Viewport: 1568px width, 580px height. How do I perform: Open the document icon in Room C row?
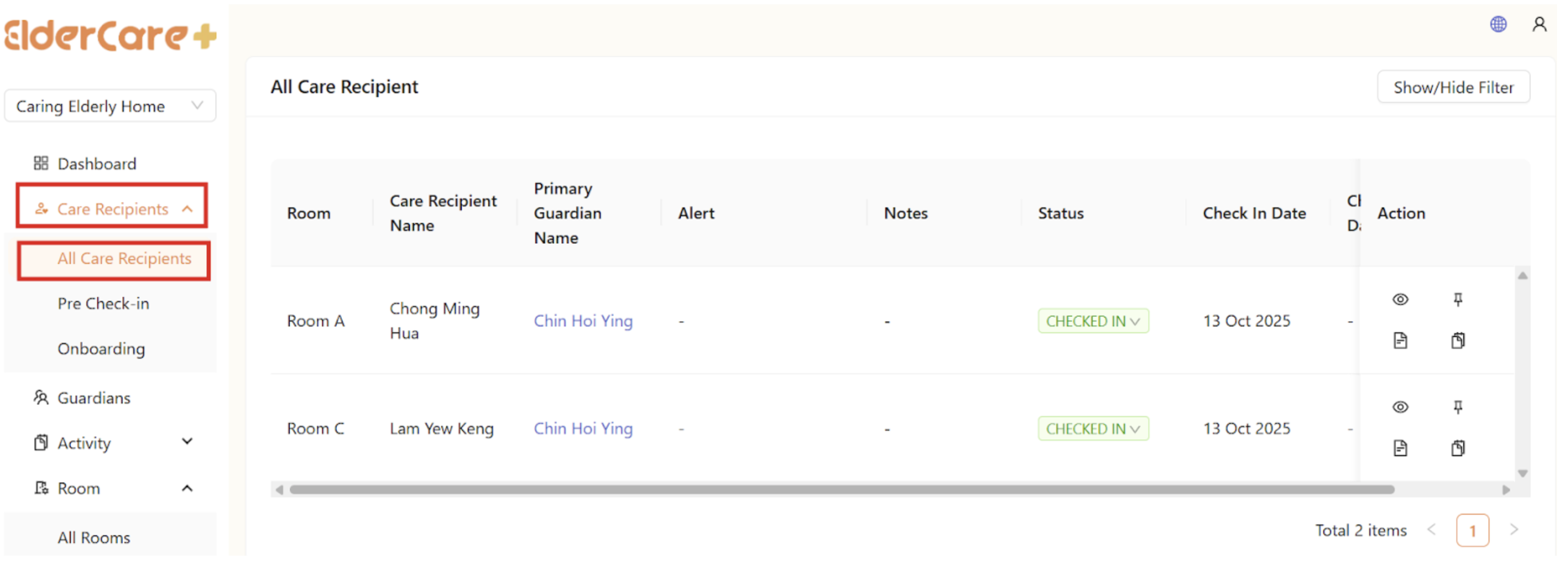1400,448
